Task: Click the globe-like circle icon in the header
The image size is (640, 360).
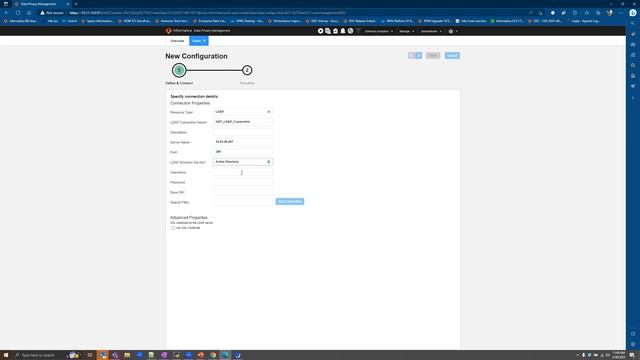Action: [x=350, y=31]
